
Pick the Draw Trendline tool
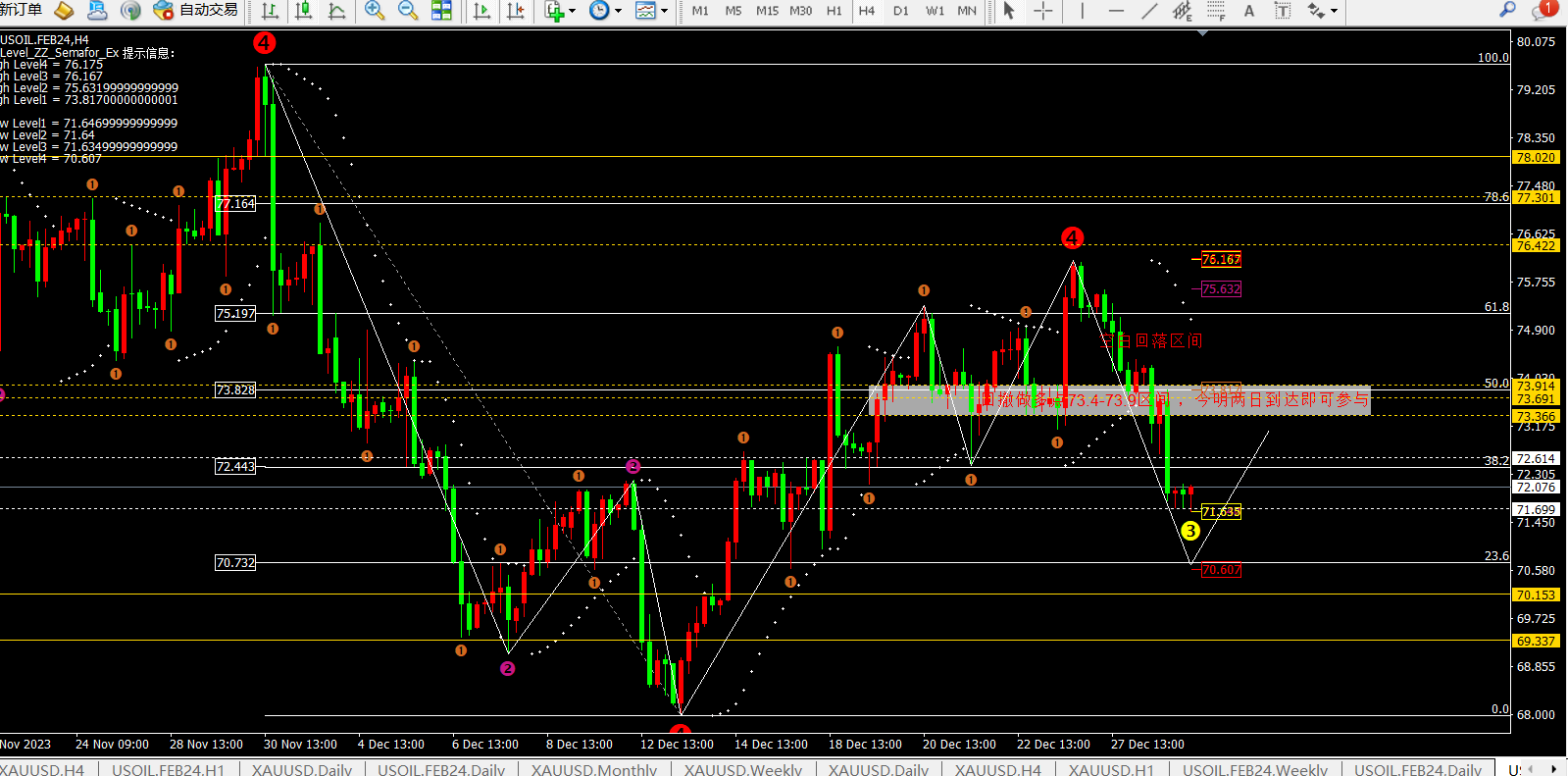[1149, 11]
